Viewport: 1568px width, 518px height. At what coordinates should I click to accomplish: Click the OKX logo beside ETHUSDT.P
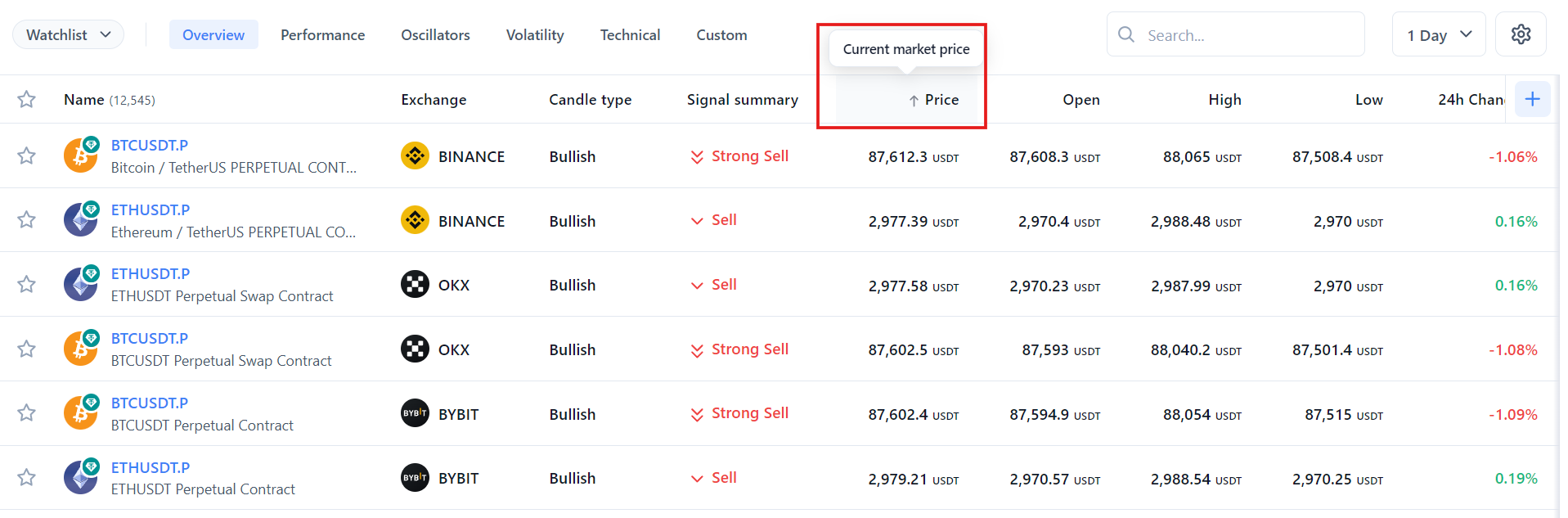click(415, 285)
